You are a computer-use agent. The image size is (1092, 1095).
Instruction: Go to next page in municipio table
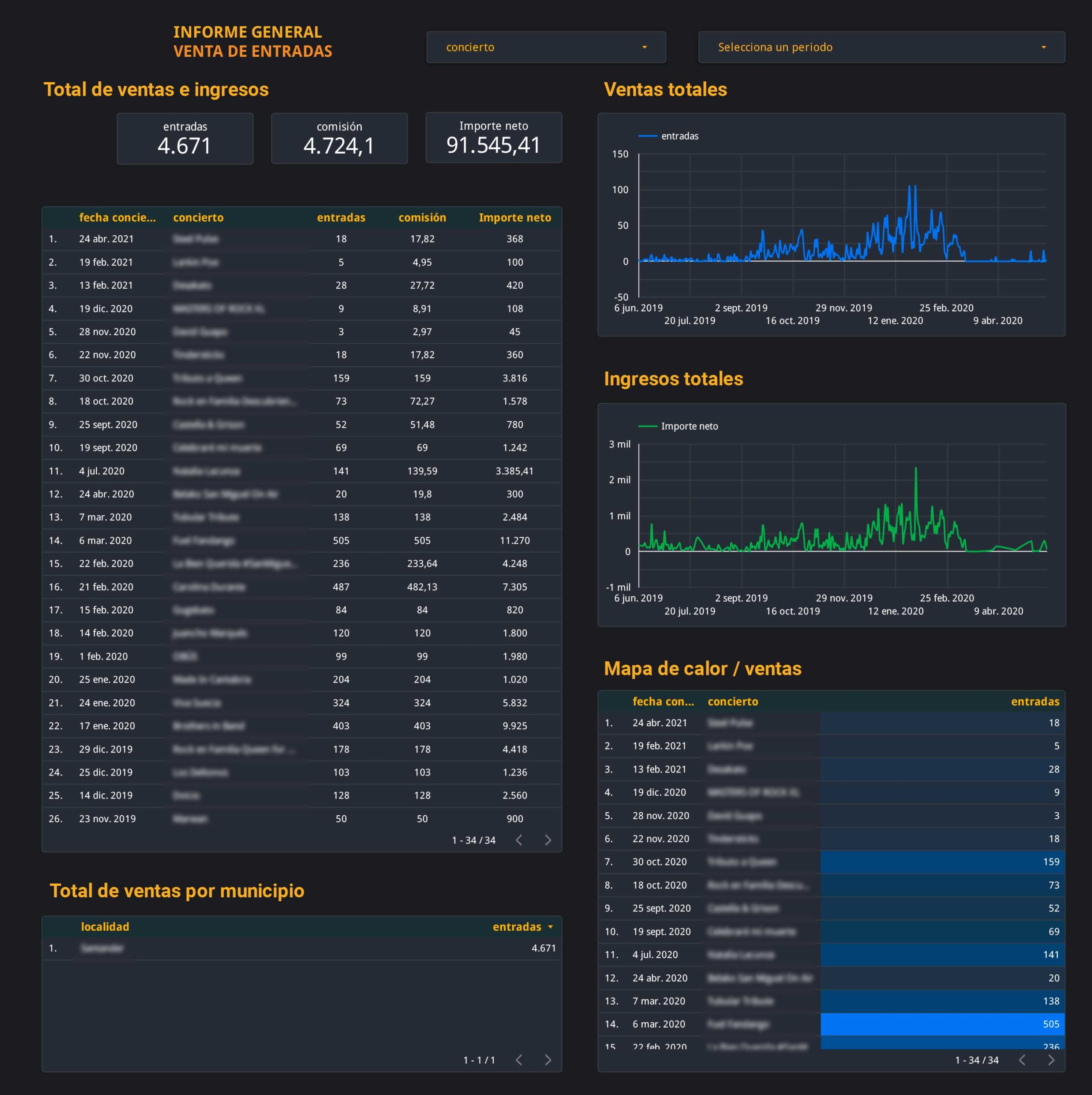coord(548,1060)
